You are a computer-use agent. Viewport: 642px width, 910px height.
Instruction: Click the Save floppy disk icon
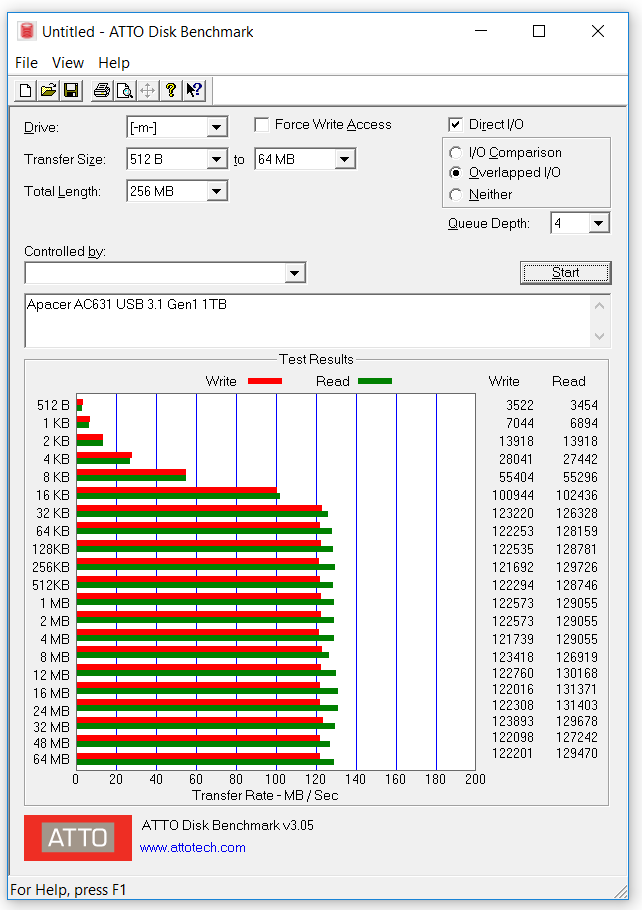pos(71,91)
